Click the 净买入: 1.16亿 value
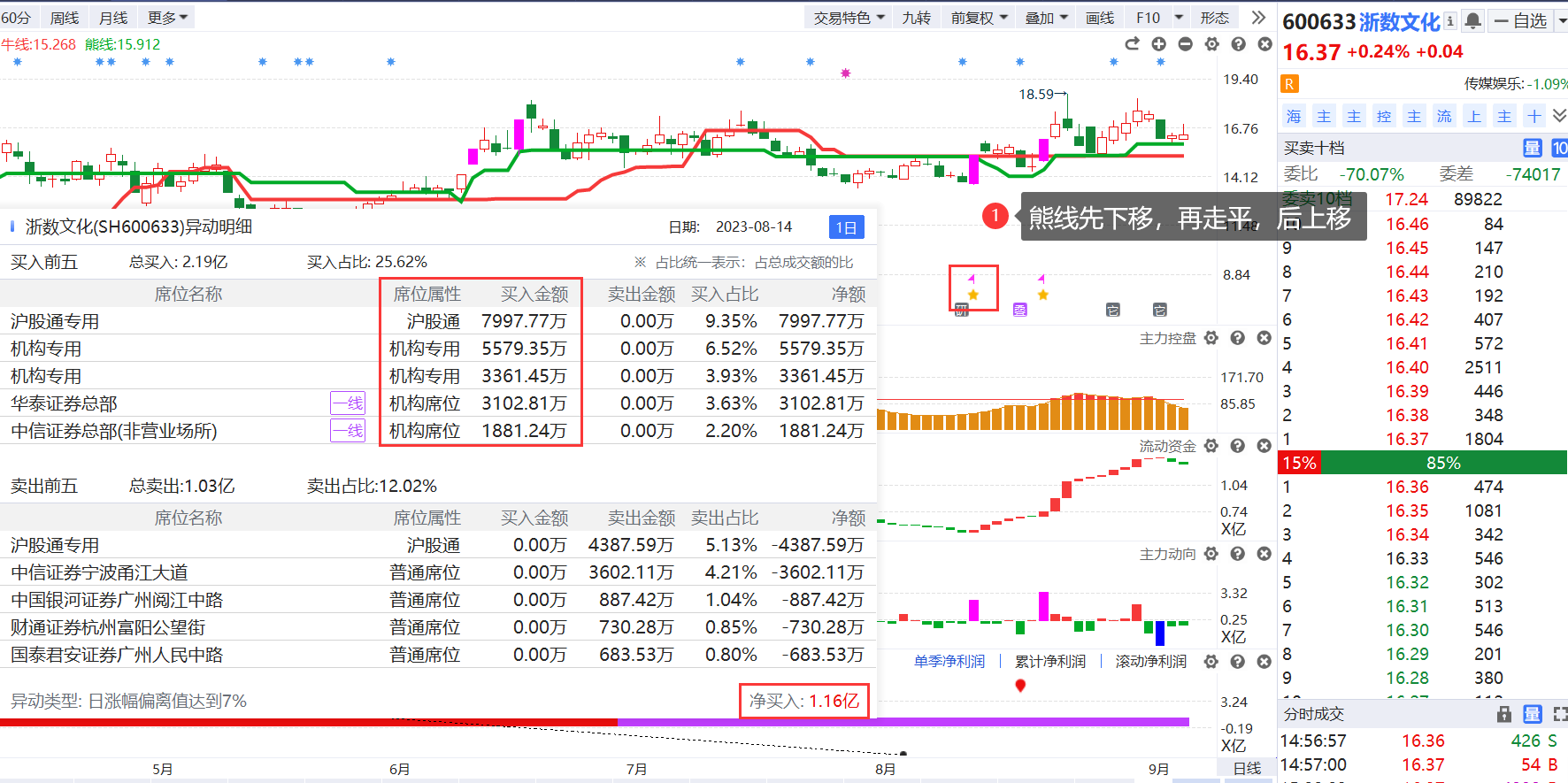This screenshot has width=1568, height=783. (x=804, y=701)
